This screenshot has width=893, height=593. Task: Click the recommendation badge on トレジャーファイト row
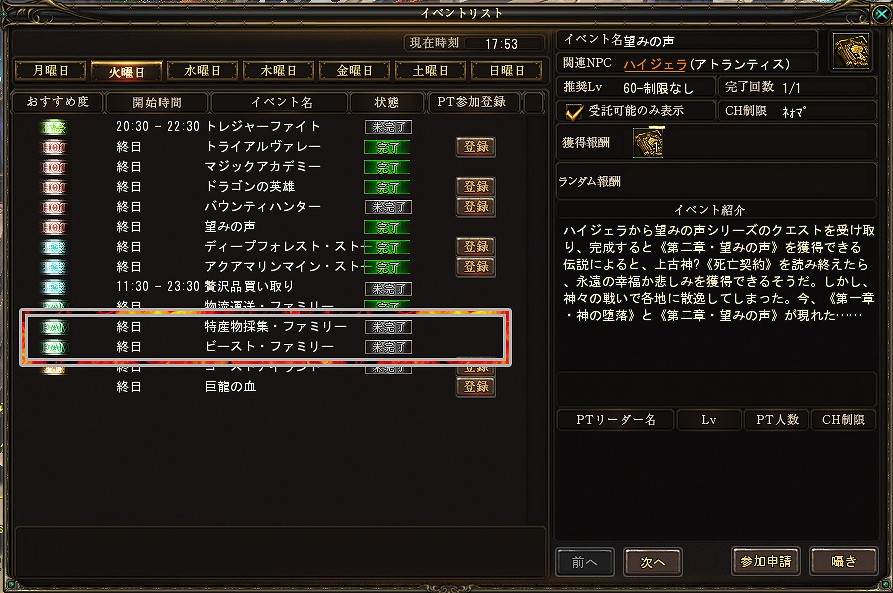tap(54, 127)
